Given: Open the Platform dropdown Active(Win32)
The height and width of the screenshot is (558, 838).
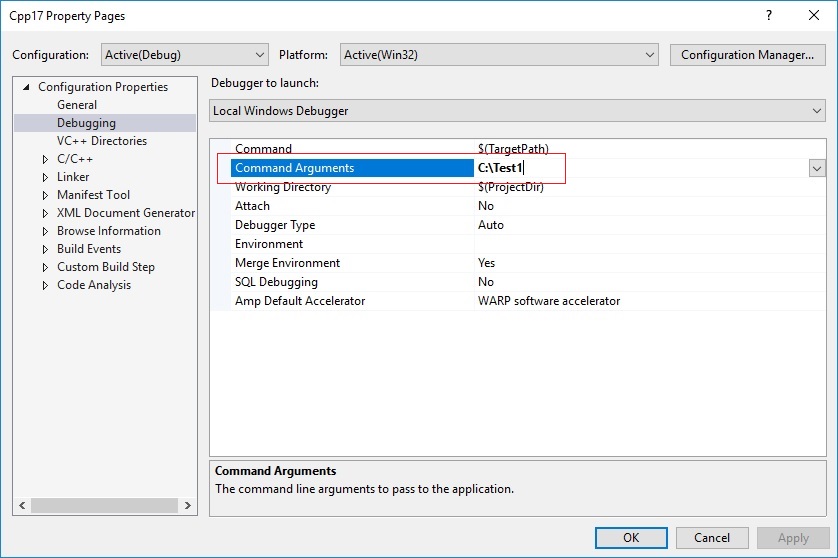Looking at the screenshot, I should pos(499,55).
